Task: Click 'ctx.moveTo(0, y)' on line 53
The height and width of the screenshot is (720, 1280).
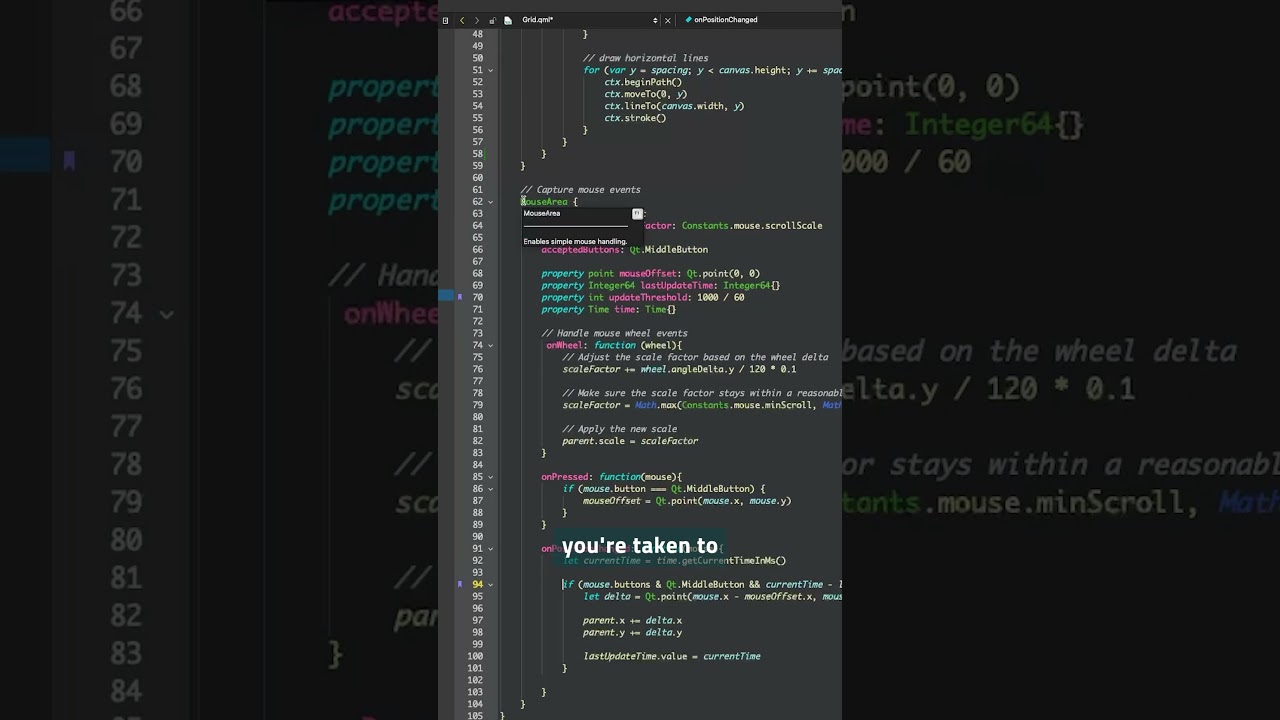Action: 645,94
